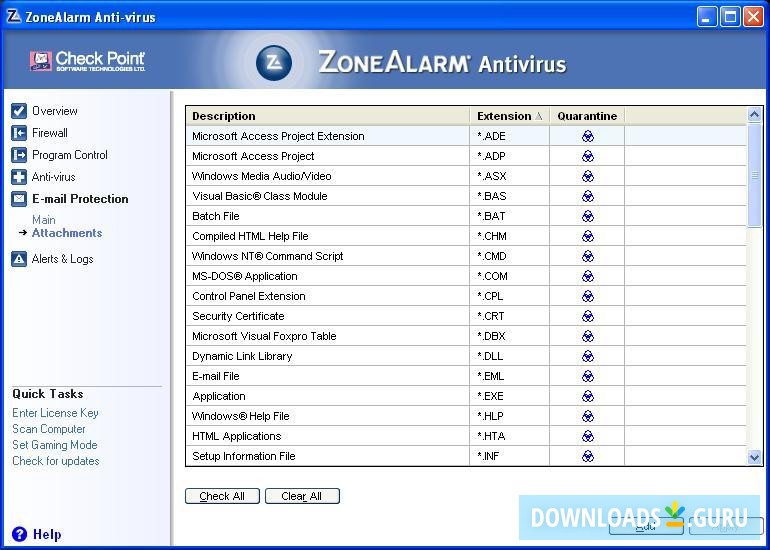Click quarantine icon for E-mail File row

click(588, 376)
